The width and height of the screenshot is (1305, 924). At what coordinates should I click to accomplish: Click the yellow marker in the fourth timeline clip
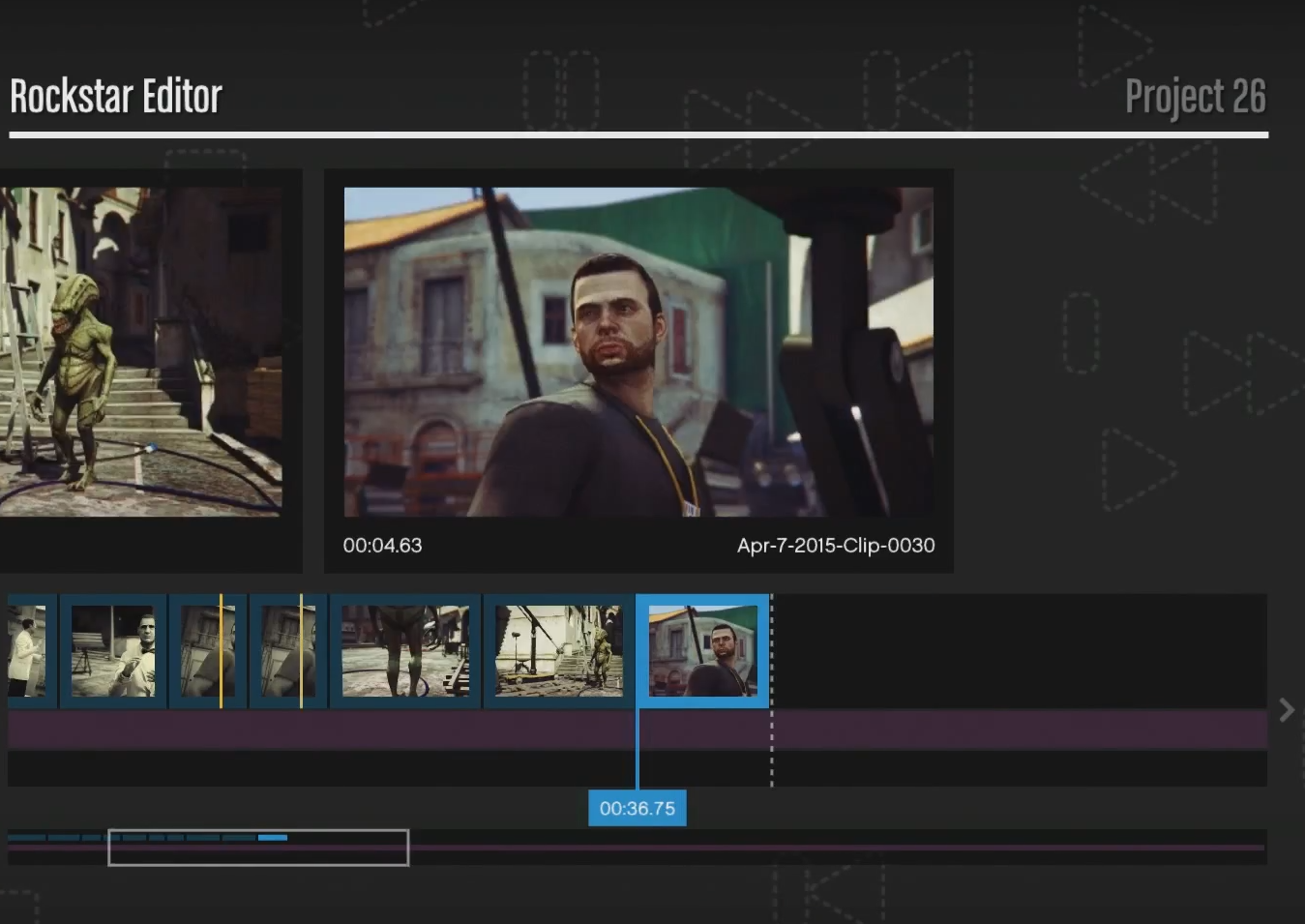pyautogui.click(x=300, y=650)
